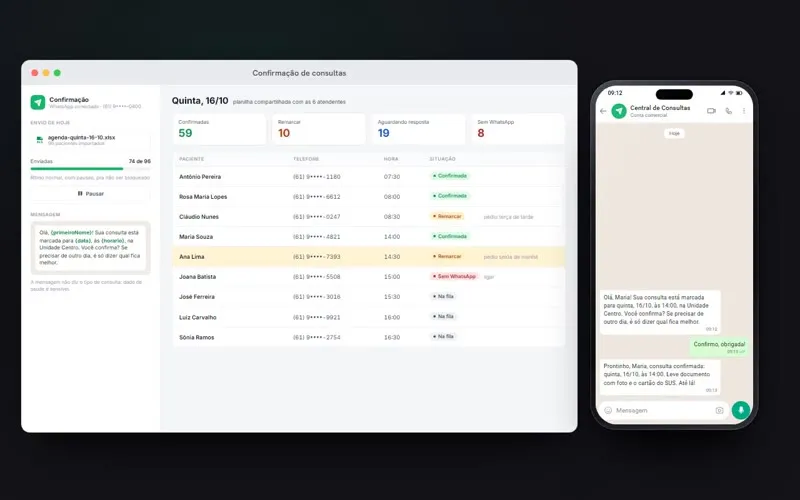Select the Confirmadas 59 summary card
The width and height of the screenshot is (800, 500).
(219, 129)
